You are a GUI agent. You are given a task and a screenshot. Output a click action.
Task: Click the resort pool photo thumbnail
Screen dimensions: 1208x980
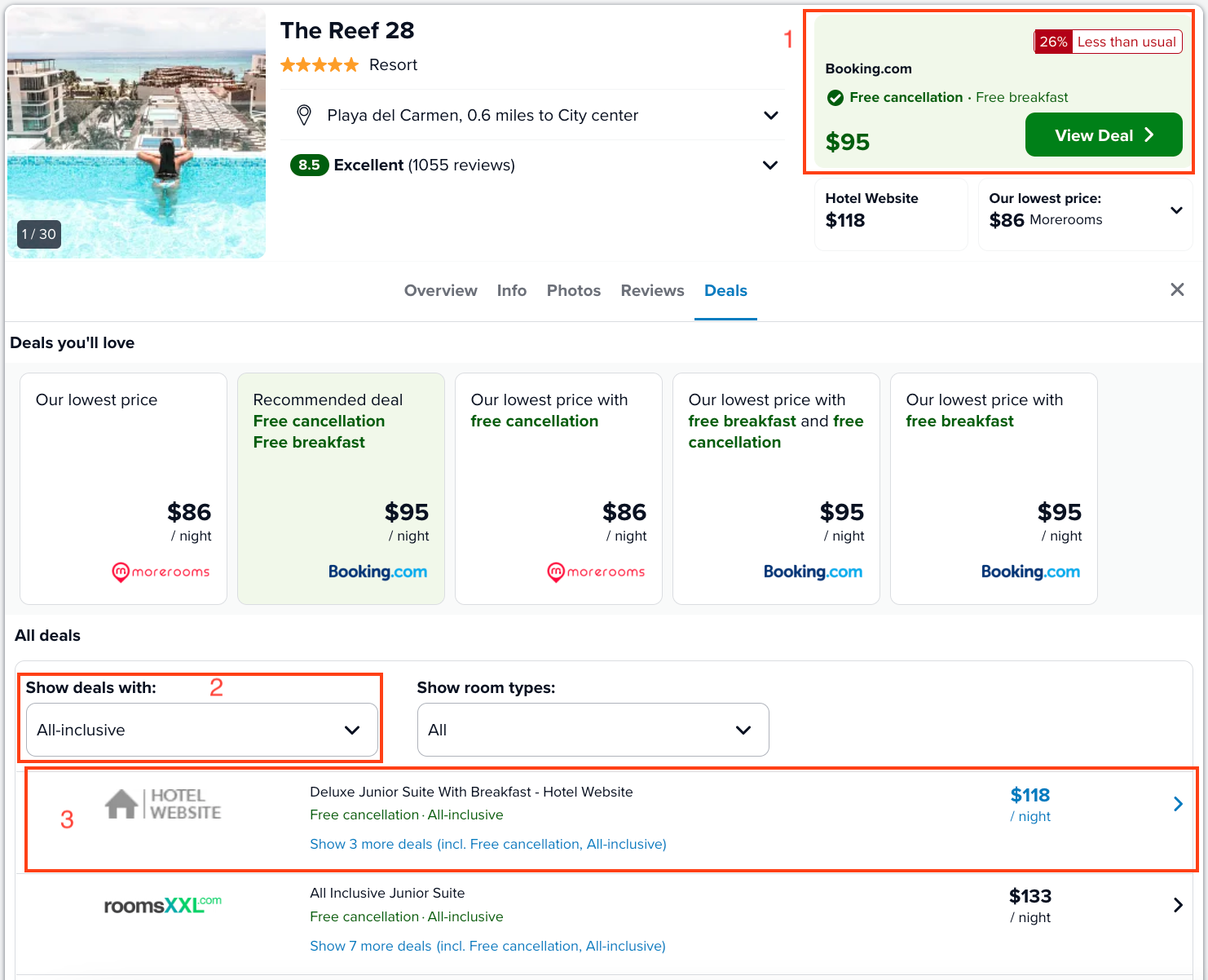136,134
